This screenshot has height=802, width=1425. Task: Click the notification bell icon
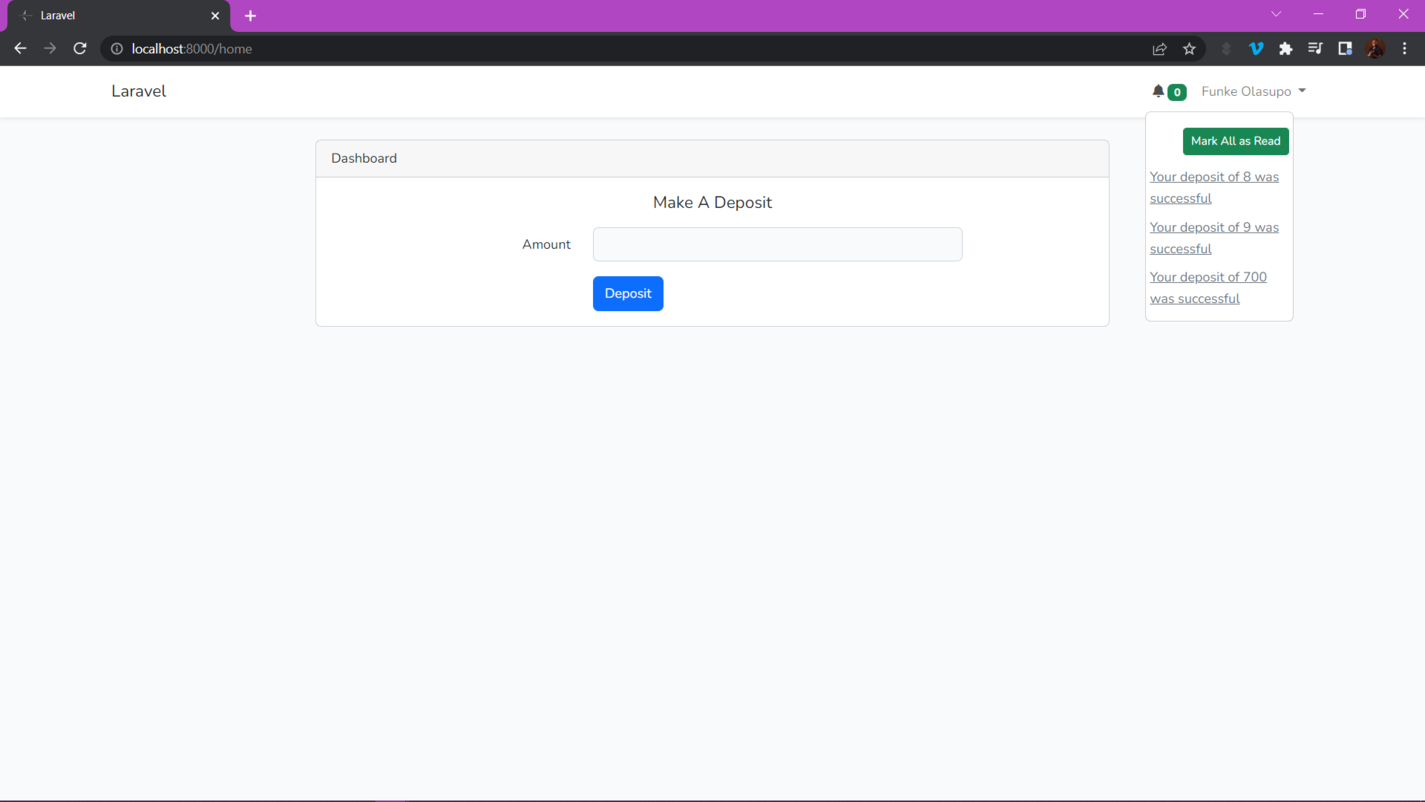1158,91
